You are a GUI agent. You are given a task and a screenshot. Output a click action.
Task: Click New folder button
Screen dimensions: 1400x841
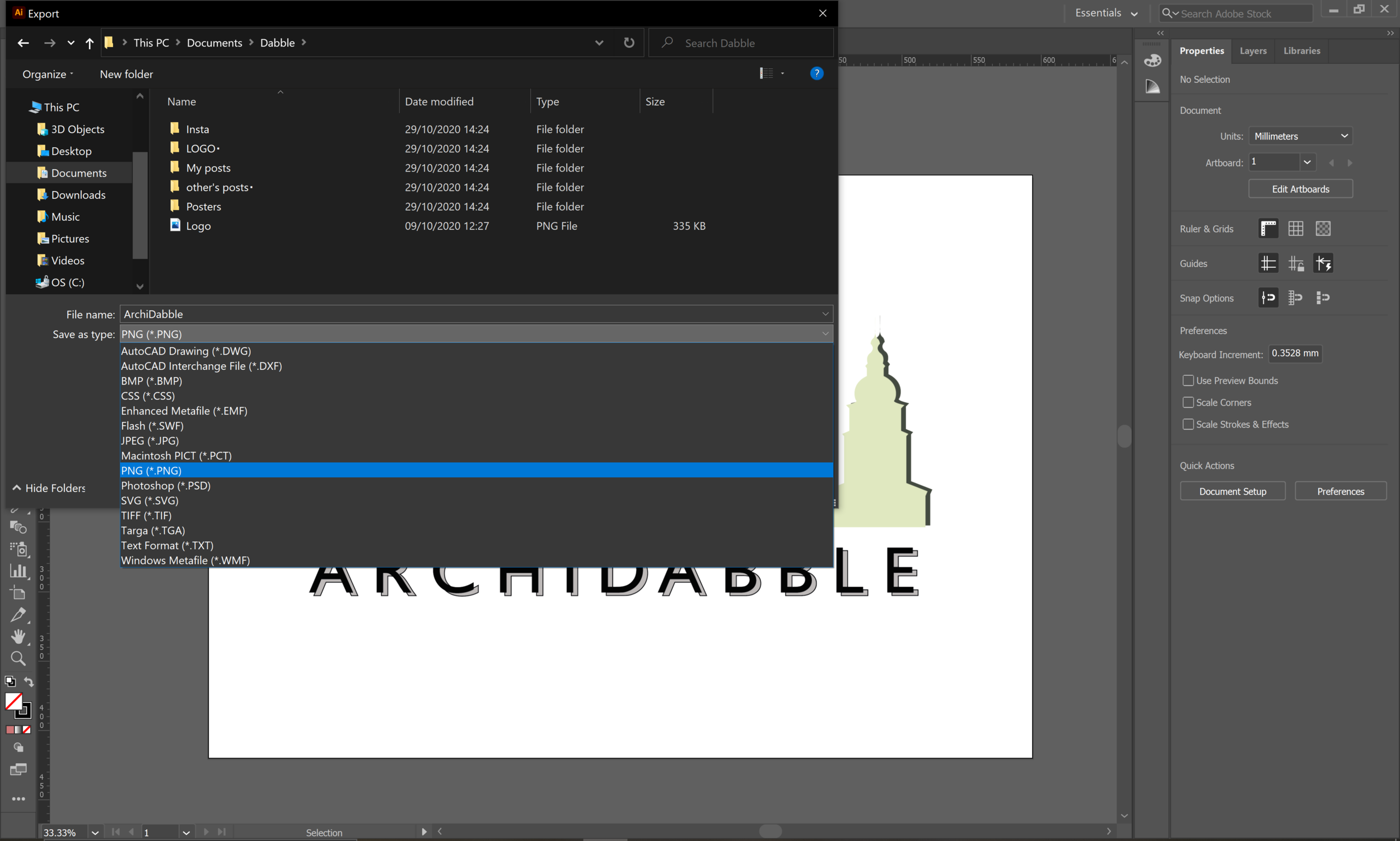coord(127,75)
